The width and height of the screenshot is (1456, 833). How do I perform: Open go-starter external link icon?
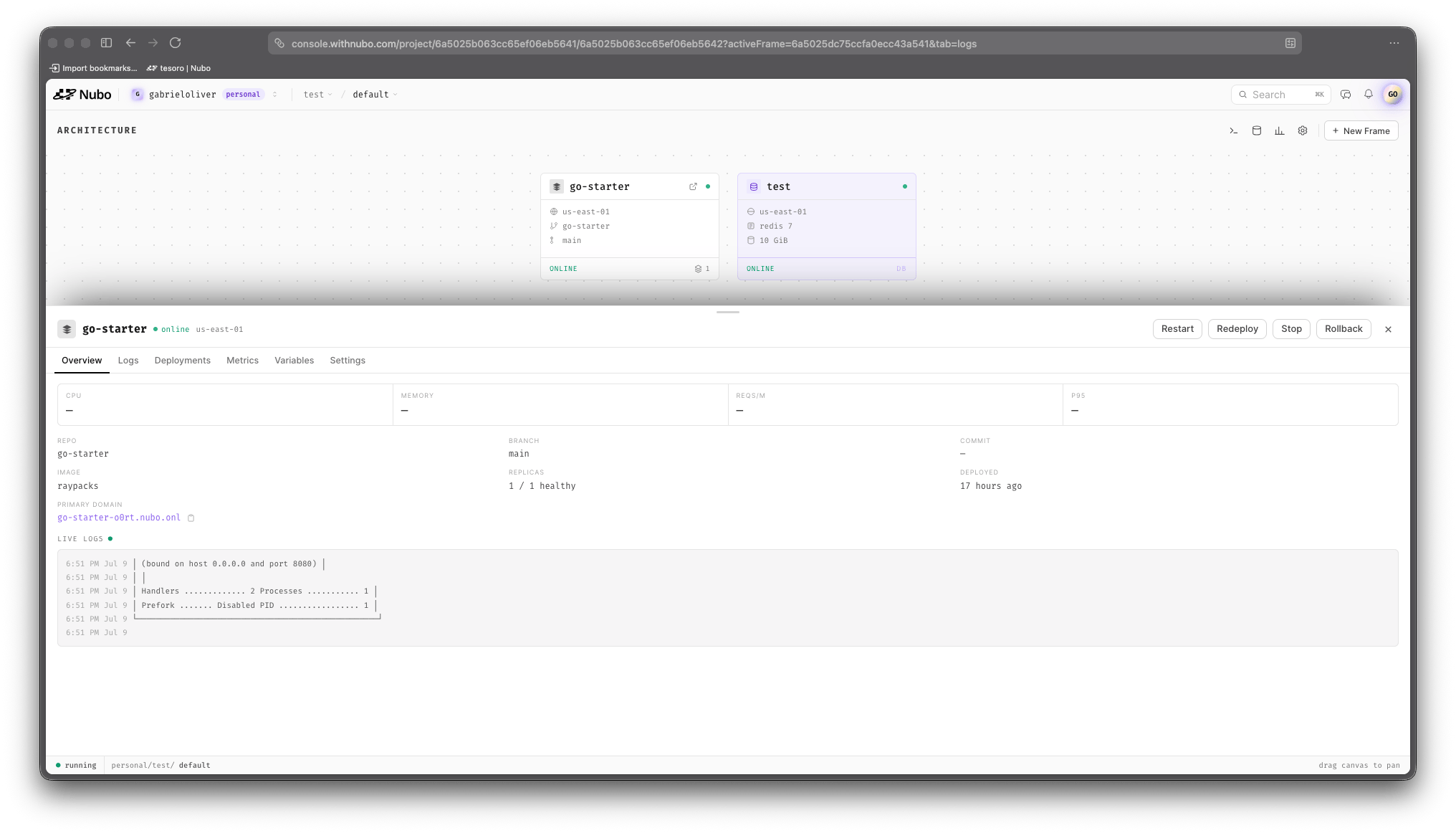[693, 186]
